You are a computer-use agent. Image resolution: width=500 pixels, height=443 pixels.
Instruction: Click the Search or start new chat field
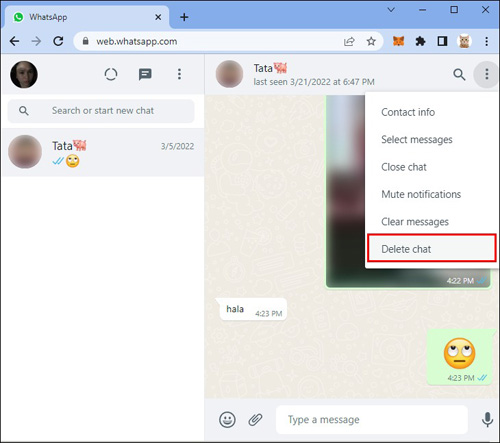101,111
